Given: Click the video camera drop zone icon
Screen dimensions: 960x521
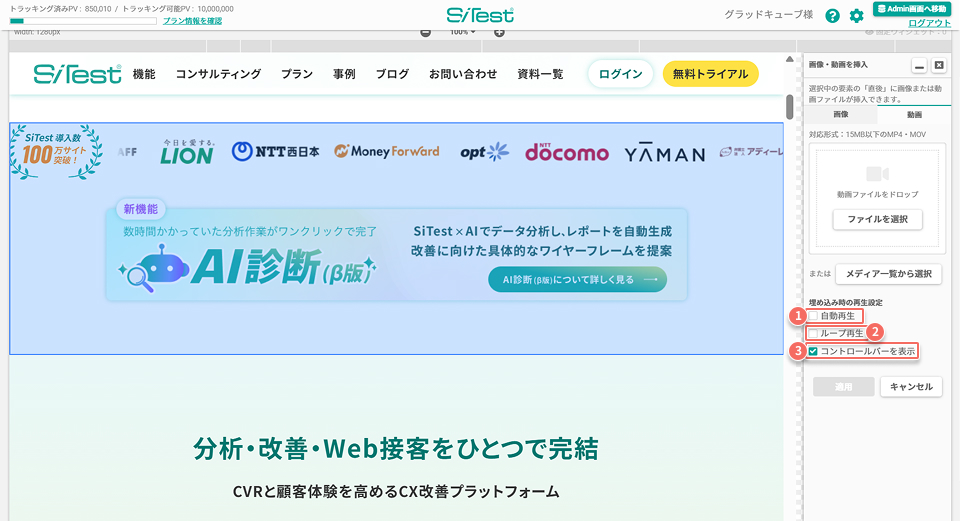Looking at the screenshot, I should pos(877,174).
